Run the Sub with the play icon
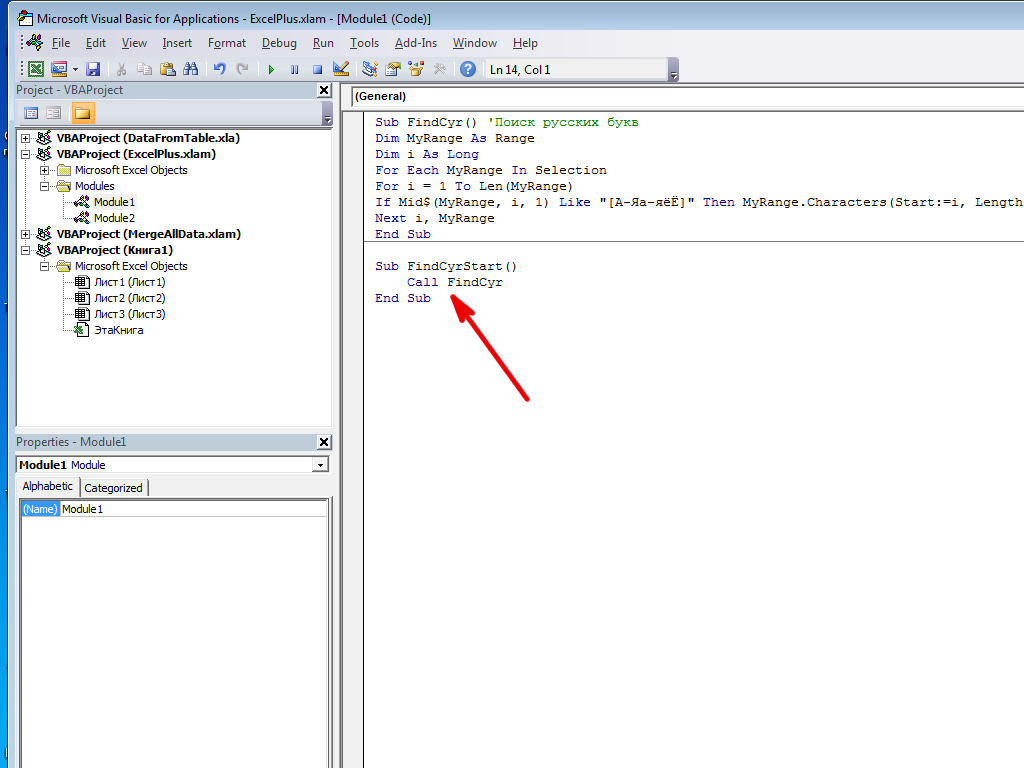Screen dimensions: 1024x768 tap(271, 69)
